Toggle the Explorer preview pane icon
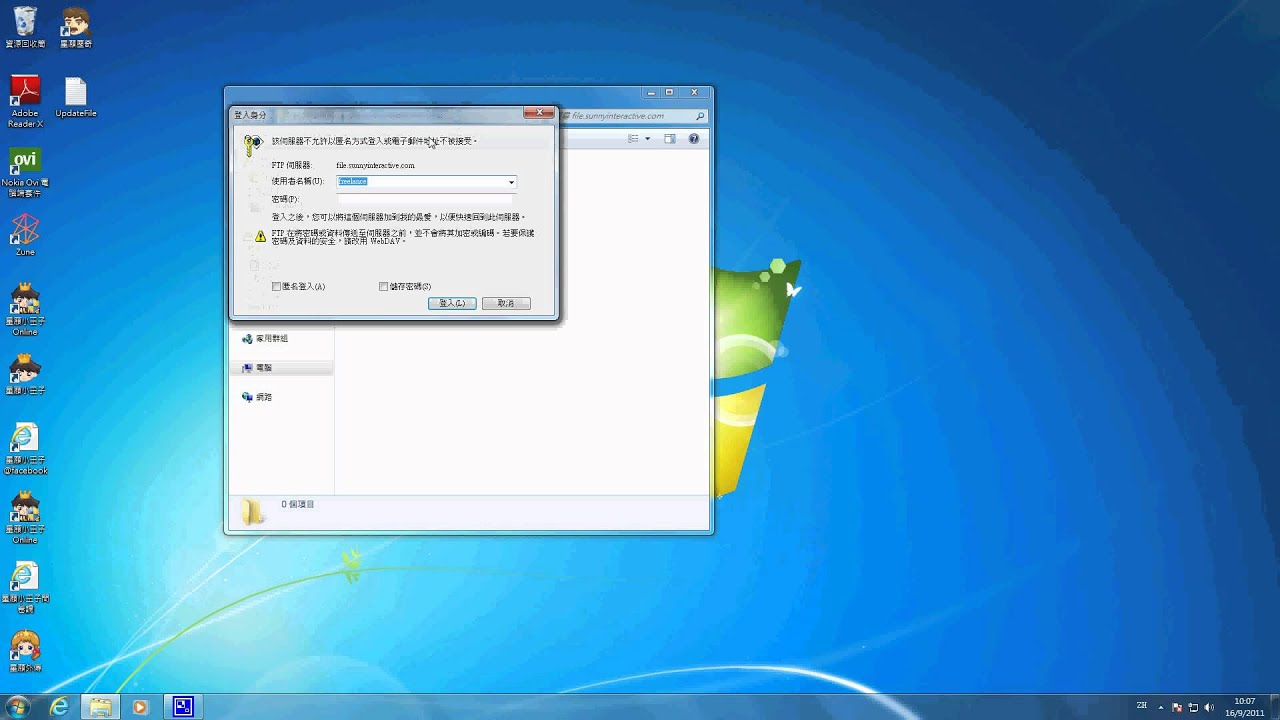1280x720 pixels. point(670,139)
